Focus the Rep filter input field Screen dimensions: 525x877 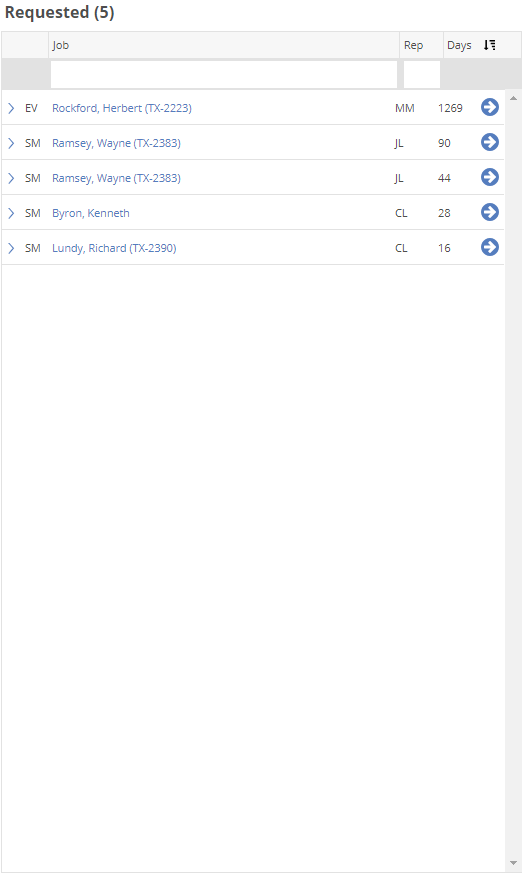pos(422,74)
